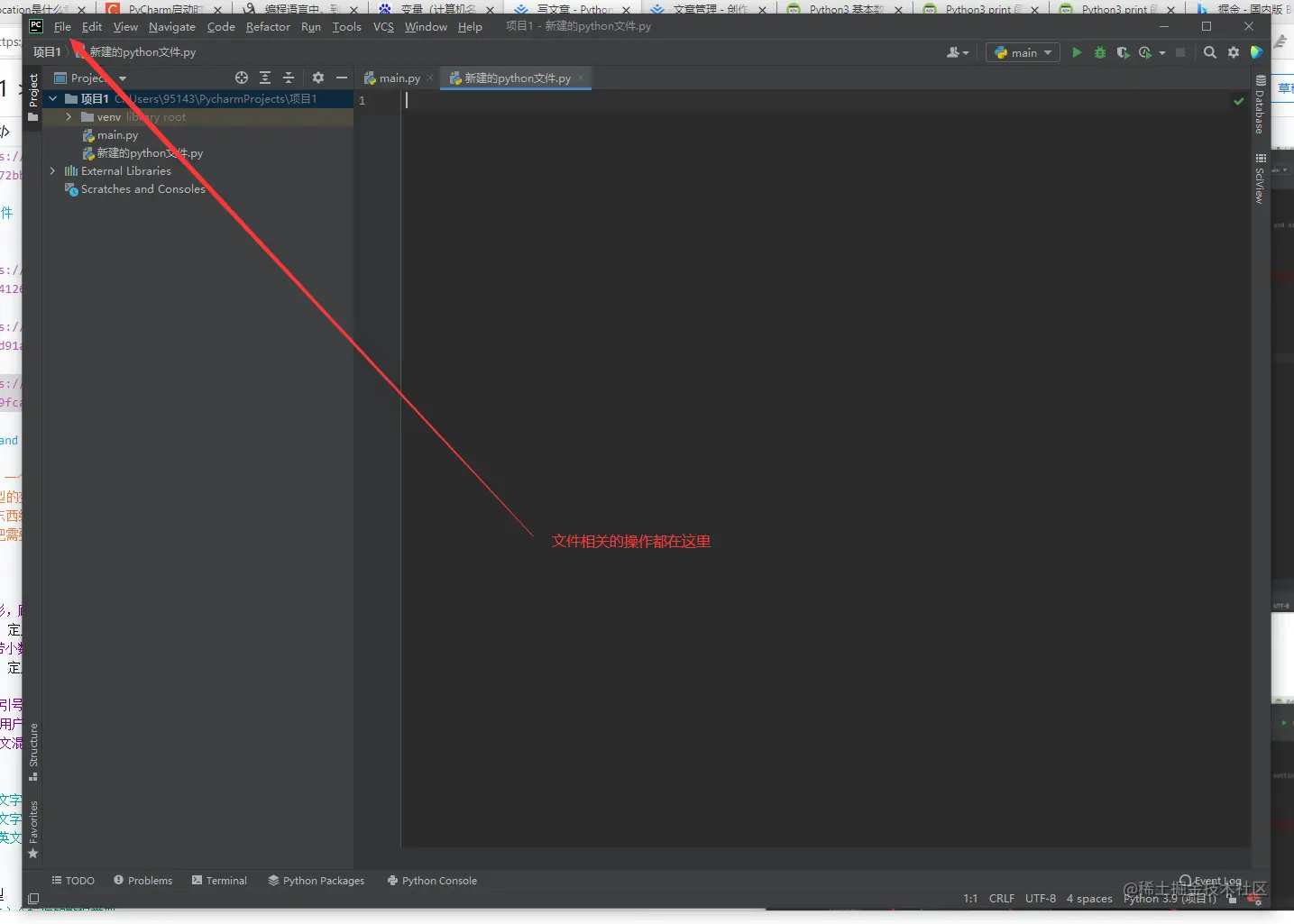
Task: Open the Window menu
Action: 426,27
